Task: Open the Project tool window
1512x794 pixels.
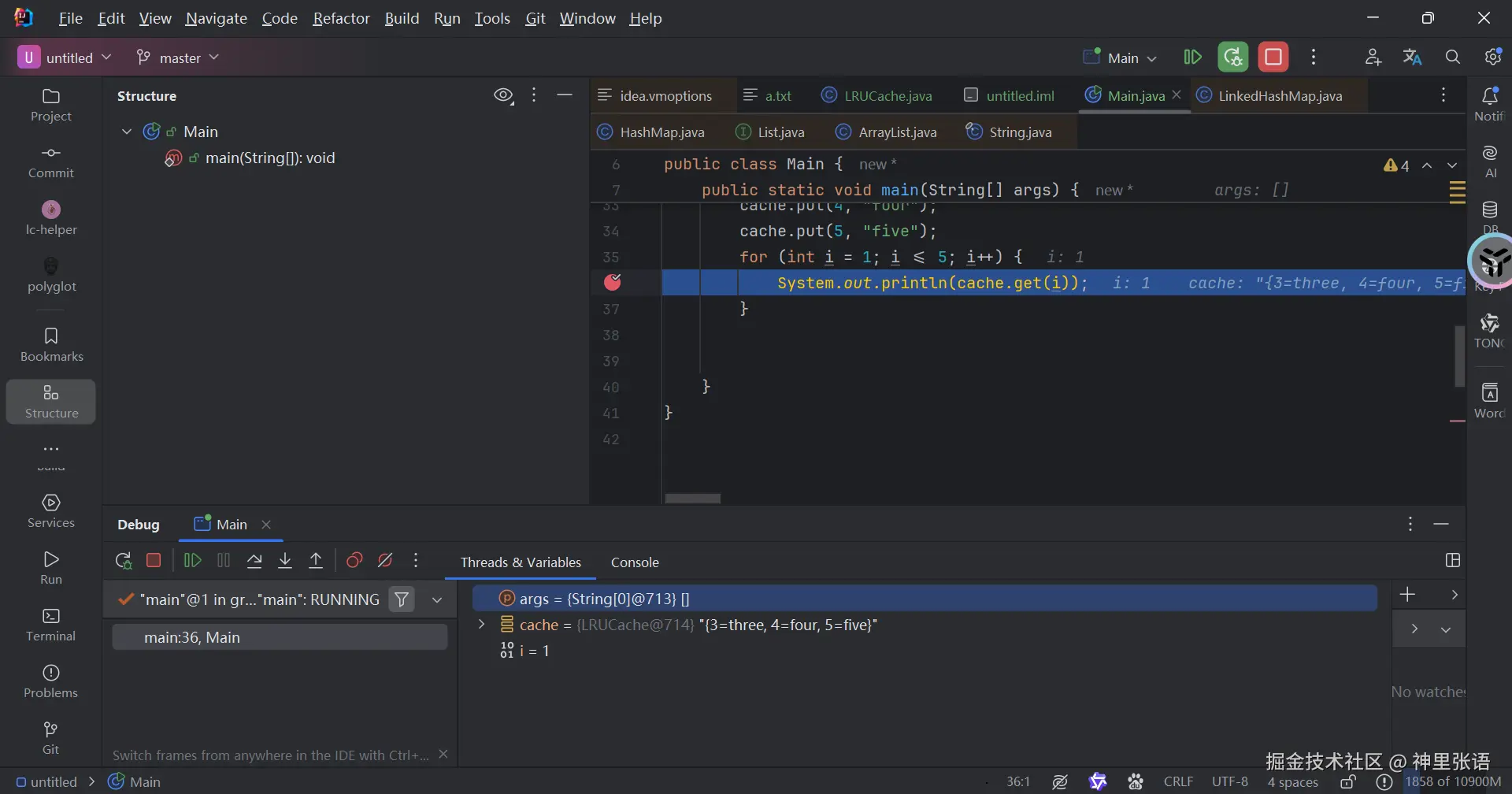Action: click(51, 105)
